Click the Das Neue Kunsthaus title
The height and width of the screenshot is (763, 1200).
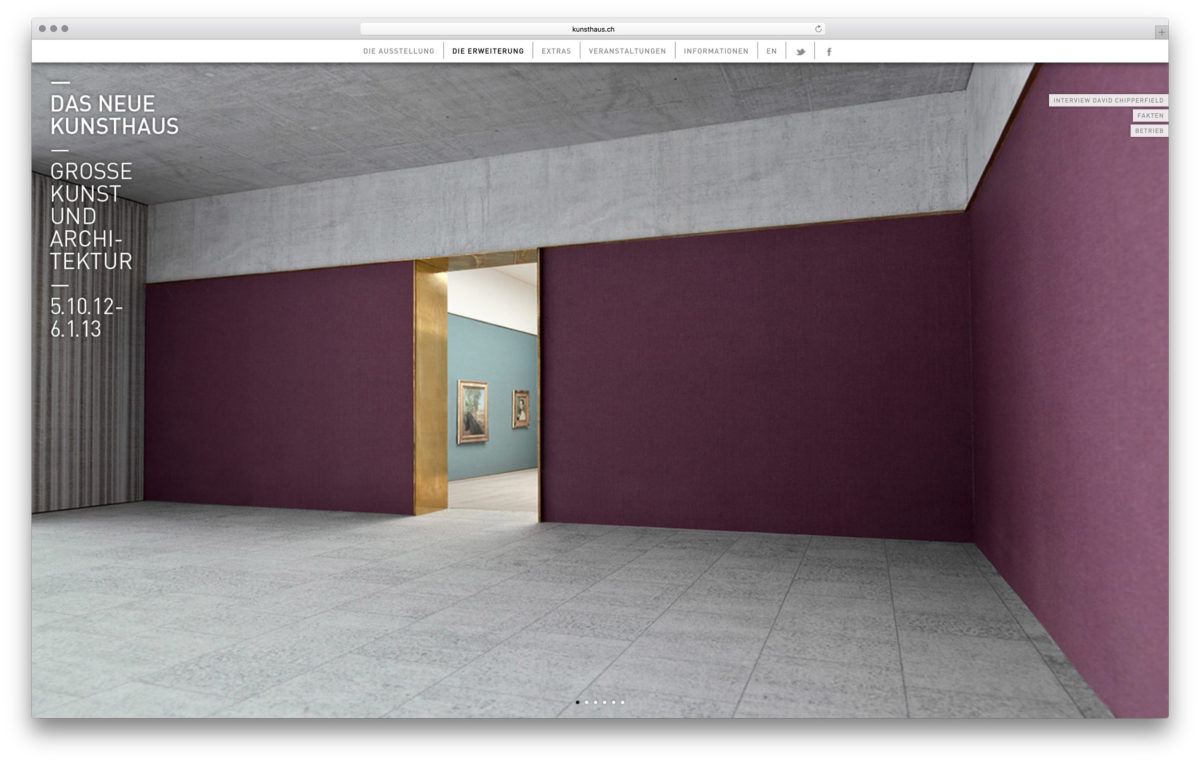(114, 115)
